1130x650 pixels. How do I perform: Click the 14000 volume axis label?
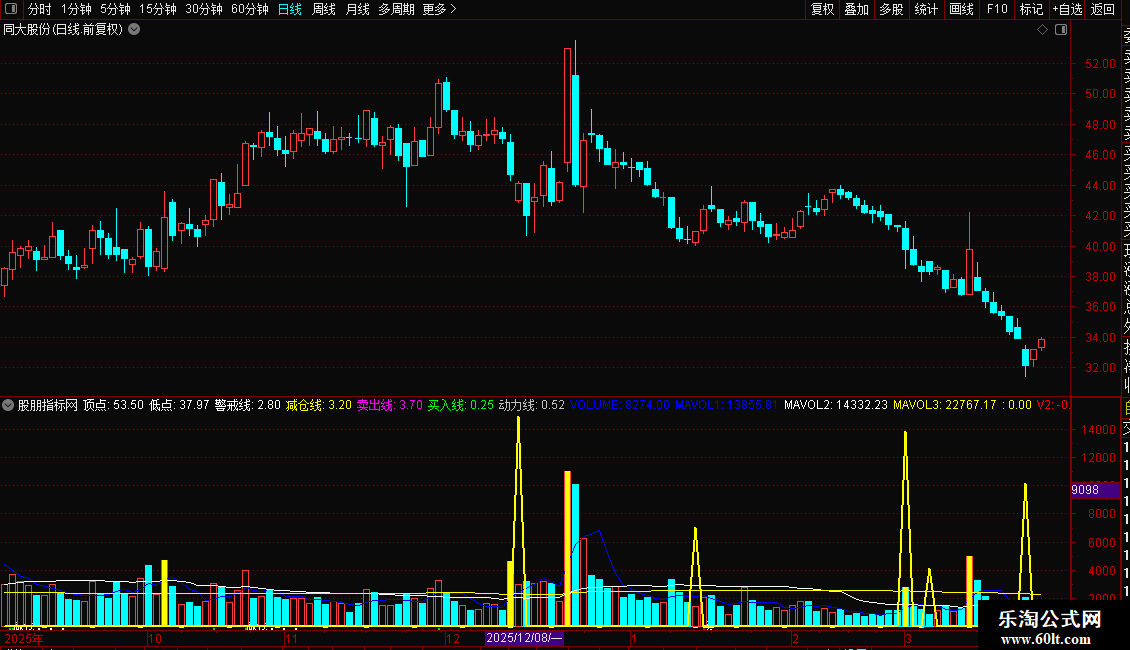coord(1098,429)
